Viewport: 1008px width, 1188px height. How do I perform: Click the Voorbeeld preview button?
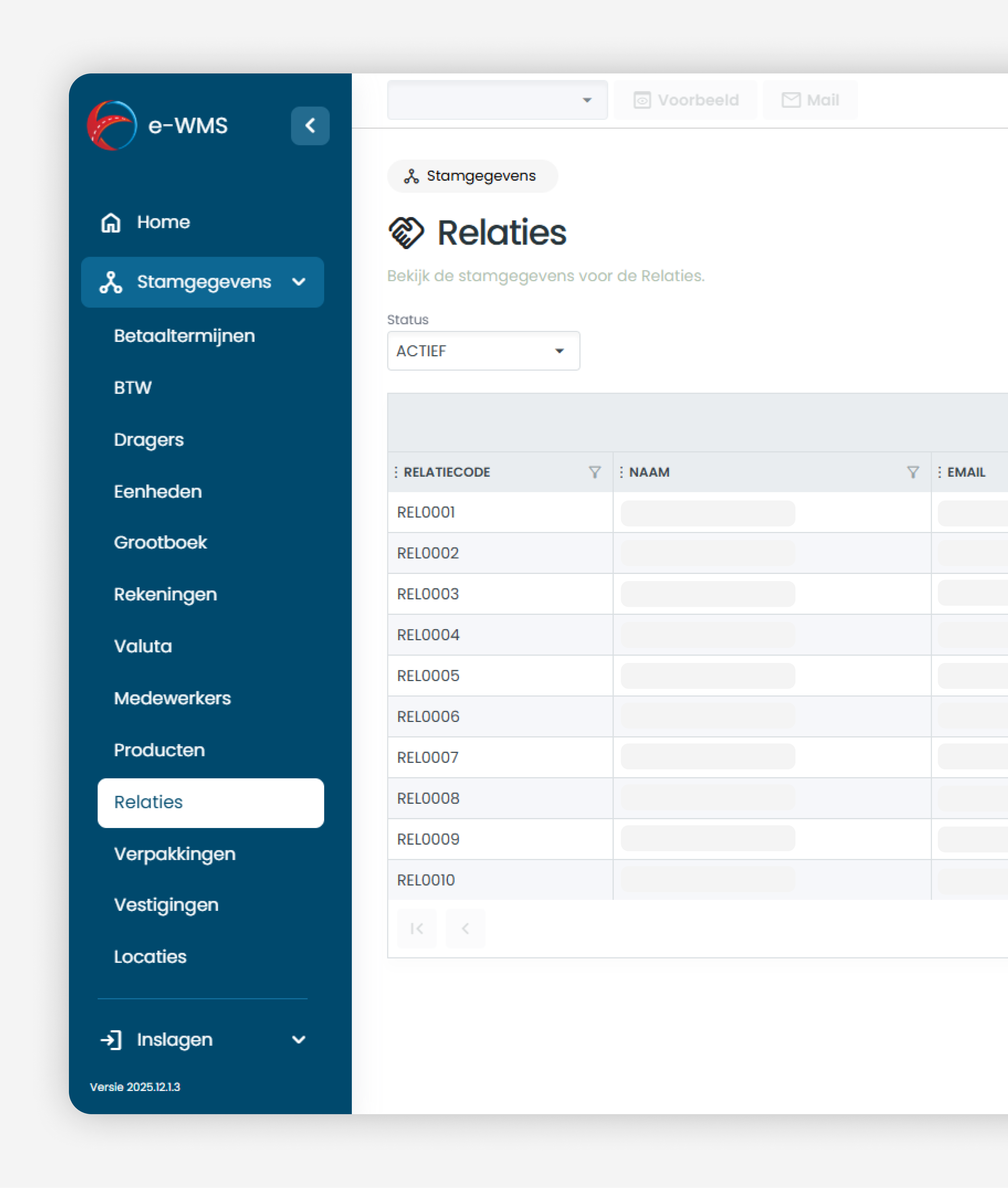coord(686,100)
